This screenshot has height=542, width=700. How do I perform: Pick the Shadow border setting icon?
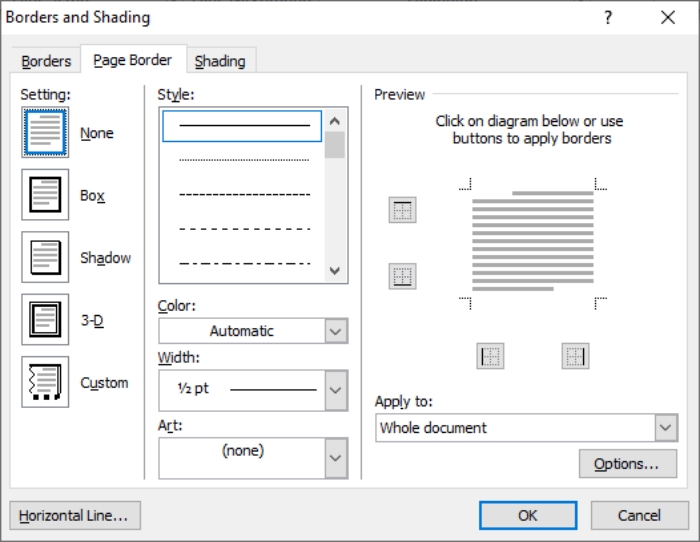tap(45, 257)
